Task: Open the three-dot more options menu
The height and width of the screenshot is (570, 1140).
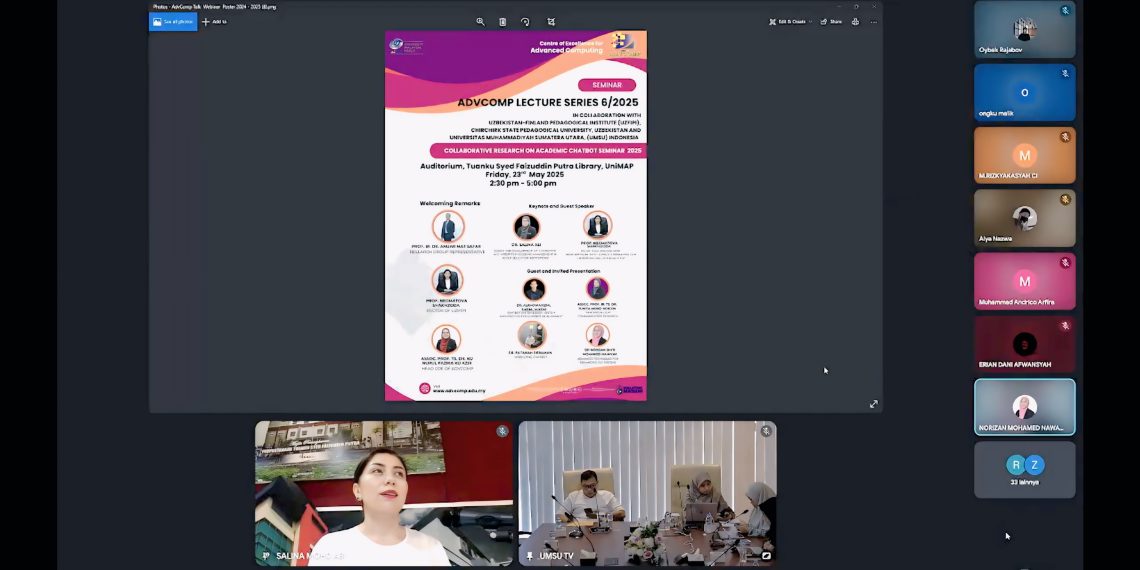Action: pyautogui.click(x=874, y=22)
